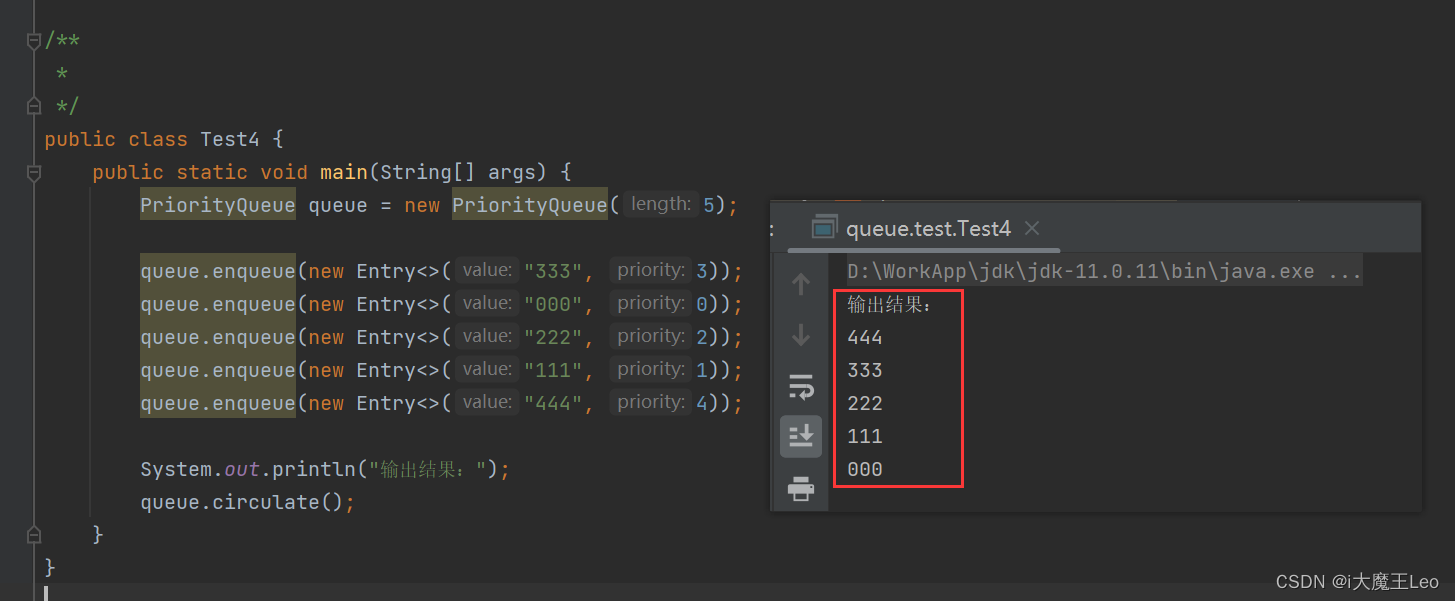Click console output line 444

(865, 338)
